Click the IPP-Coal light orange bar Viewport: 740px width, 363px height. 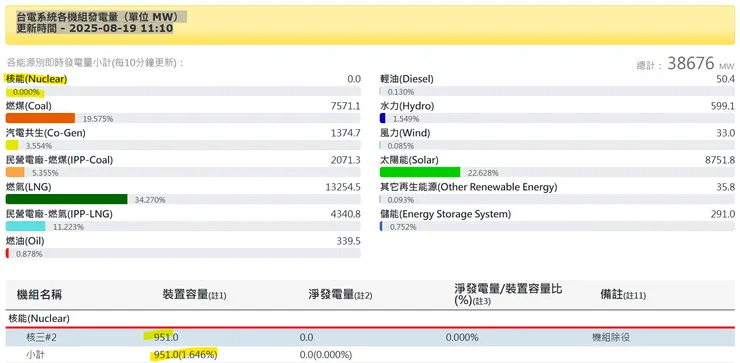(15, 172)
